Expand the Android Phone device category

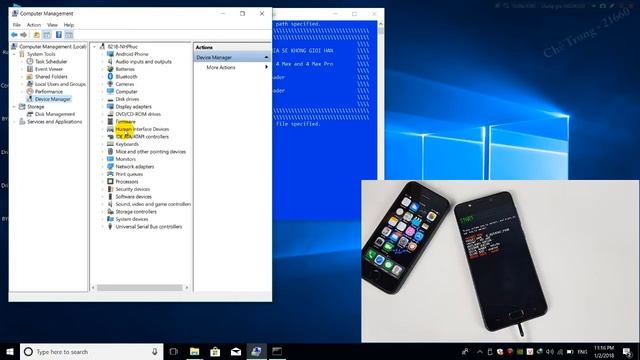(x=102, y=54)
